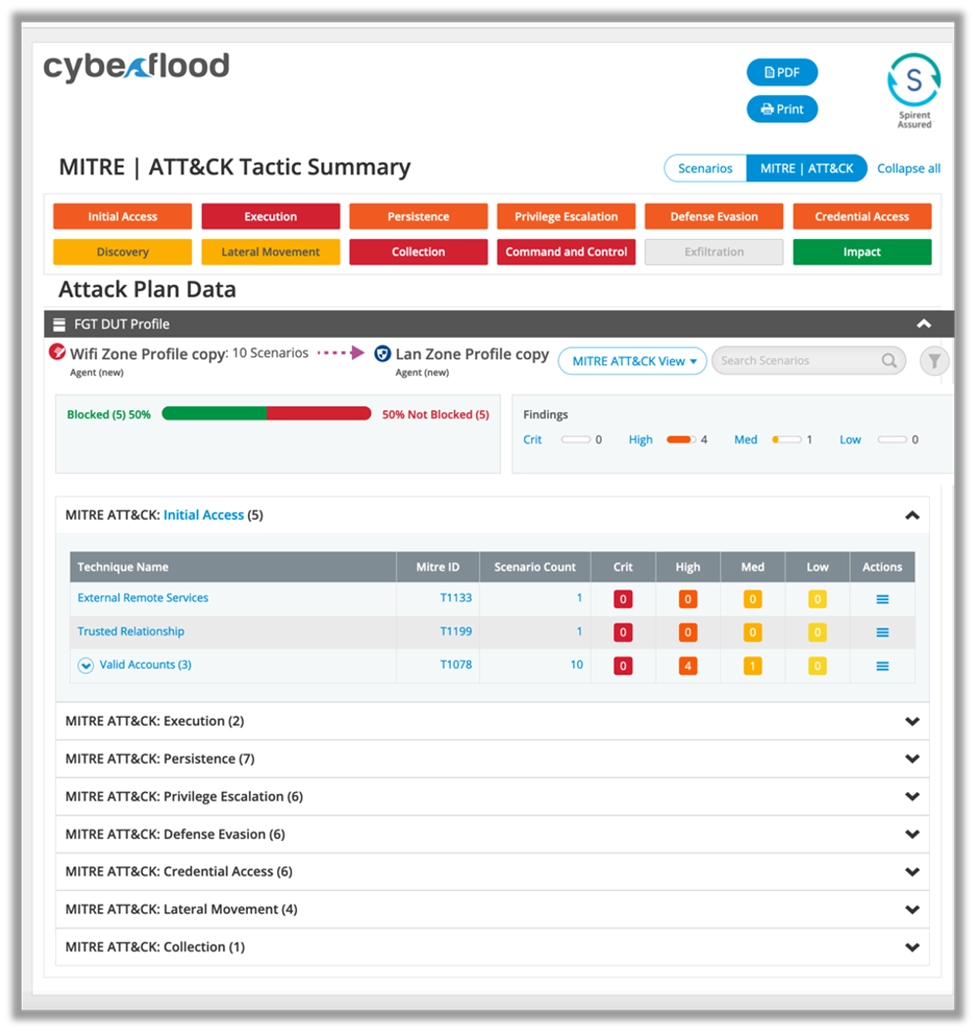Click the filter funnel icon
Image resolution: width=975 pixels, height=1032 pixels.
pos(934,361)
